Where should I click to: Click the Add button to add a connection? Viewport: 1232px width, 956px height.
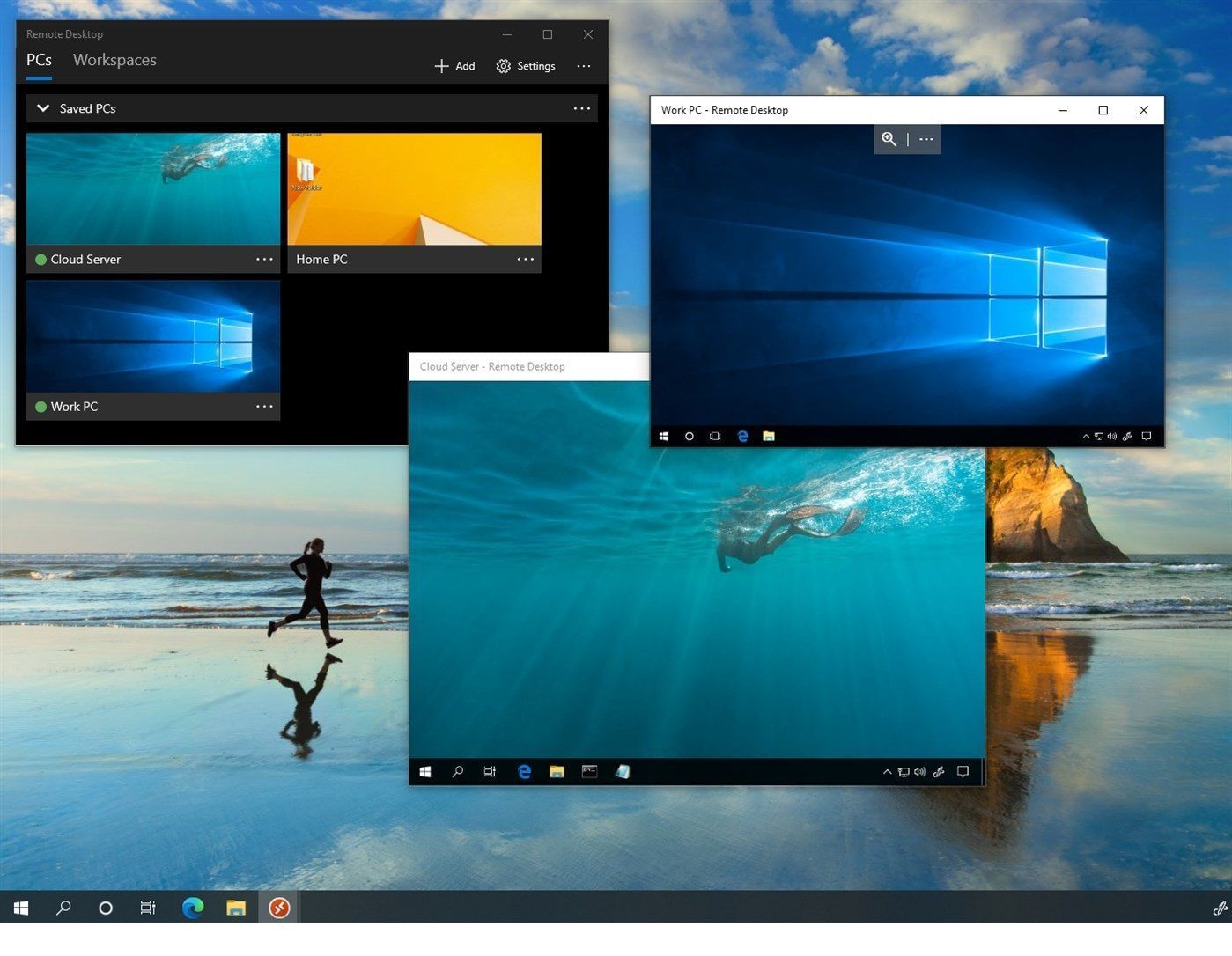pos(454,65)
